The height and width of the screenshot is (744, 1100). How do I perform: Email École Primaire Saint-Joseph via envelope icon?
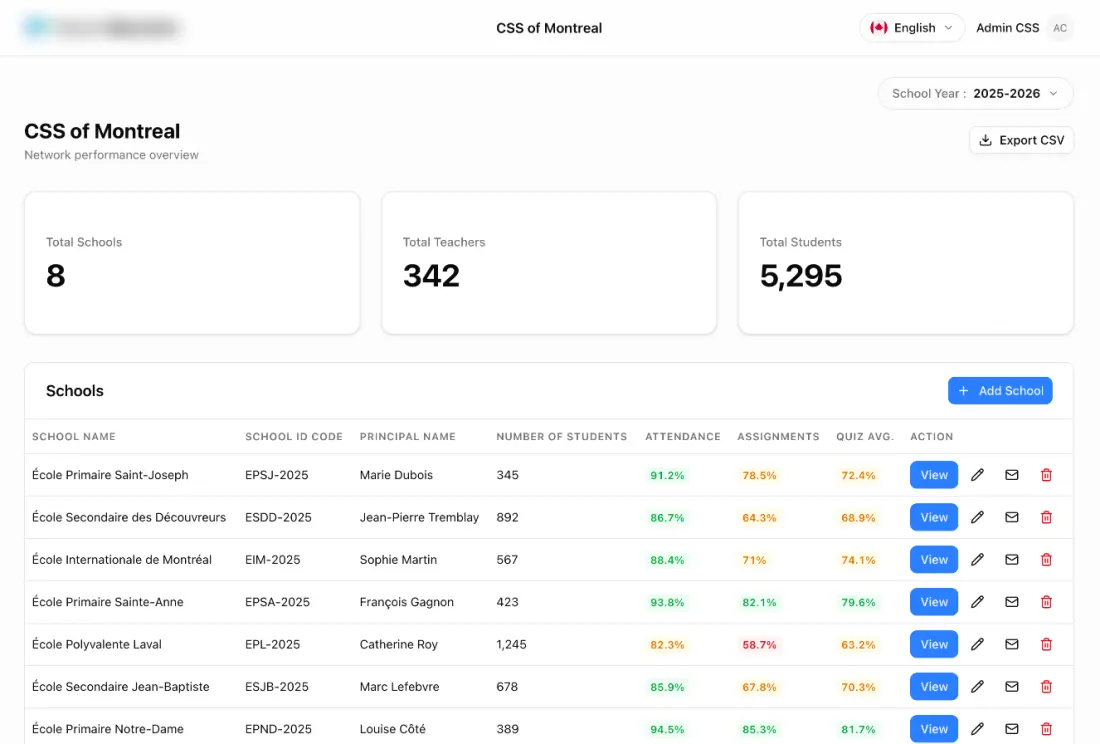pos(1012,475)
